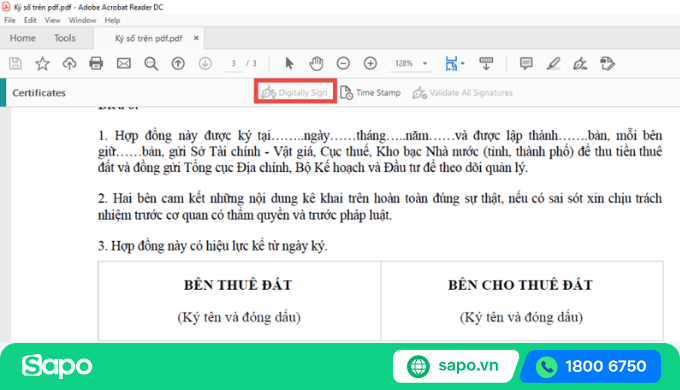Zoom in with the plus icon
This screenshot has height=390, width=680.
click(x=370, y=64)
